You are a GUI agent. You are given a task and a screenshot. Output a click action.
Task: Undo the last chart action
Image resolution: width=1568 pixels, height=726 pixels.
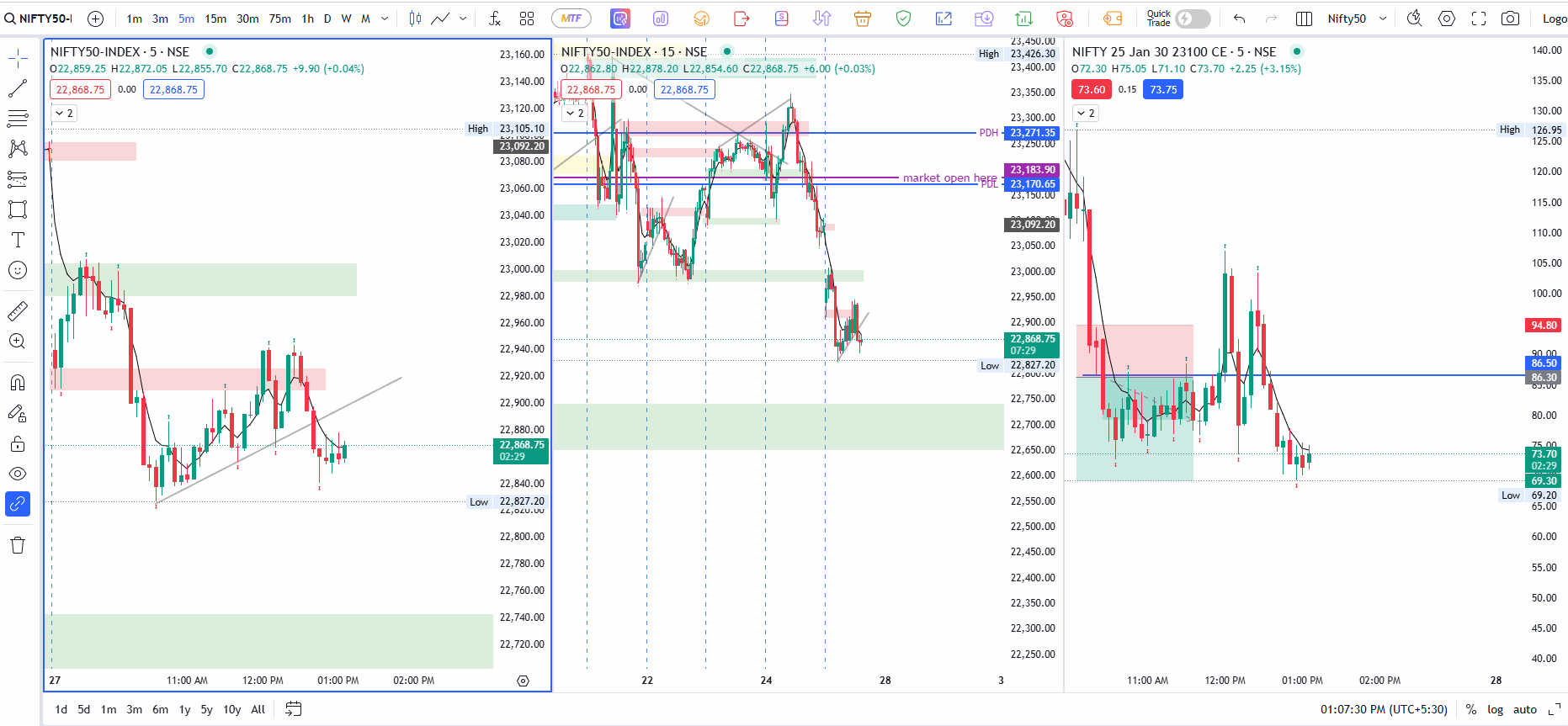coord(1239,19)
